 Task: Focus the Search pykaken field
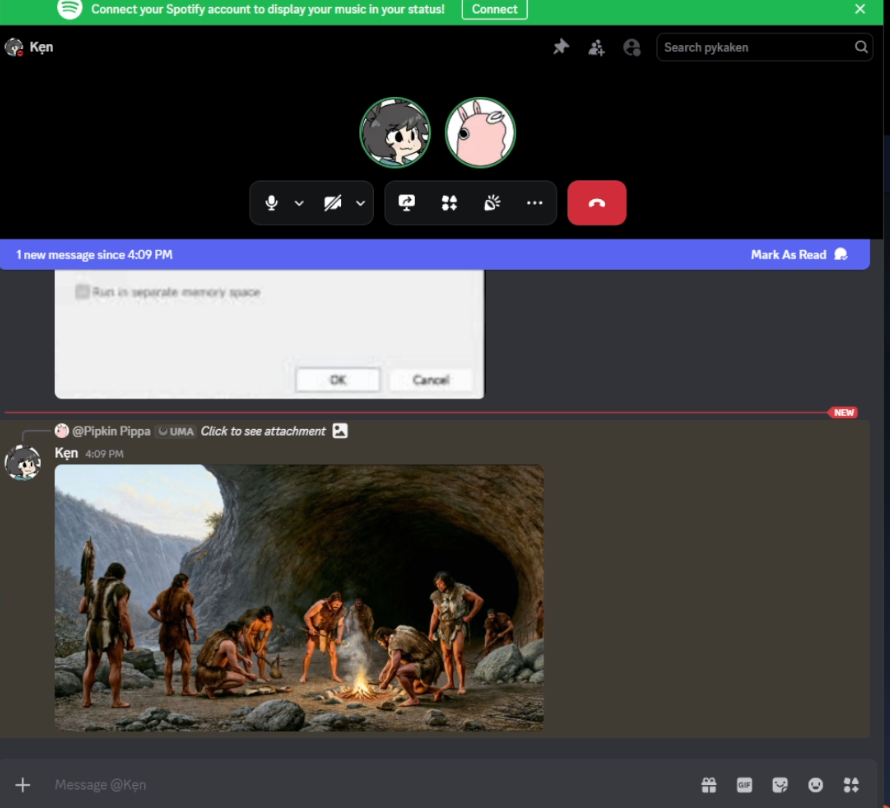tap(764, 47)
